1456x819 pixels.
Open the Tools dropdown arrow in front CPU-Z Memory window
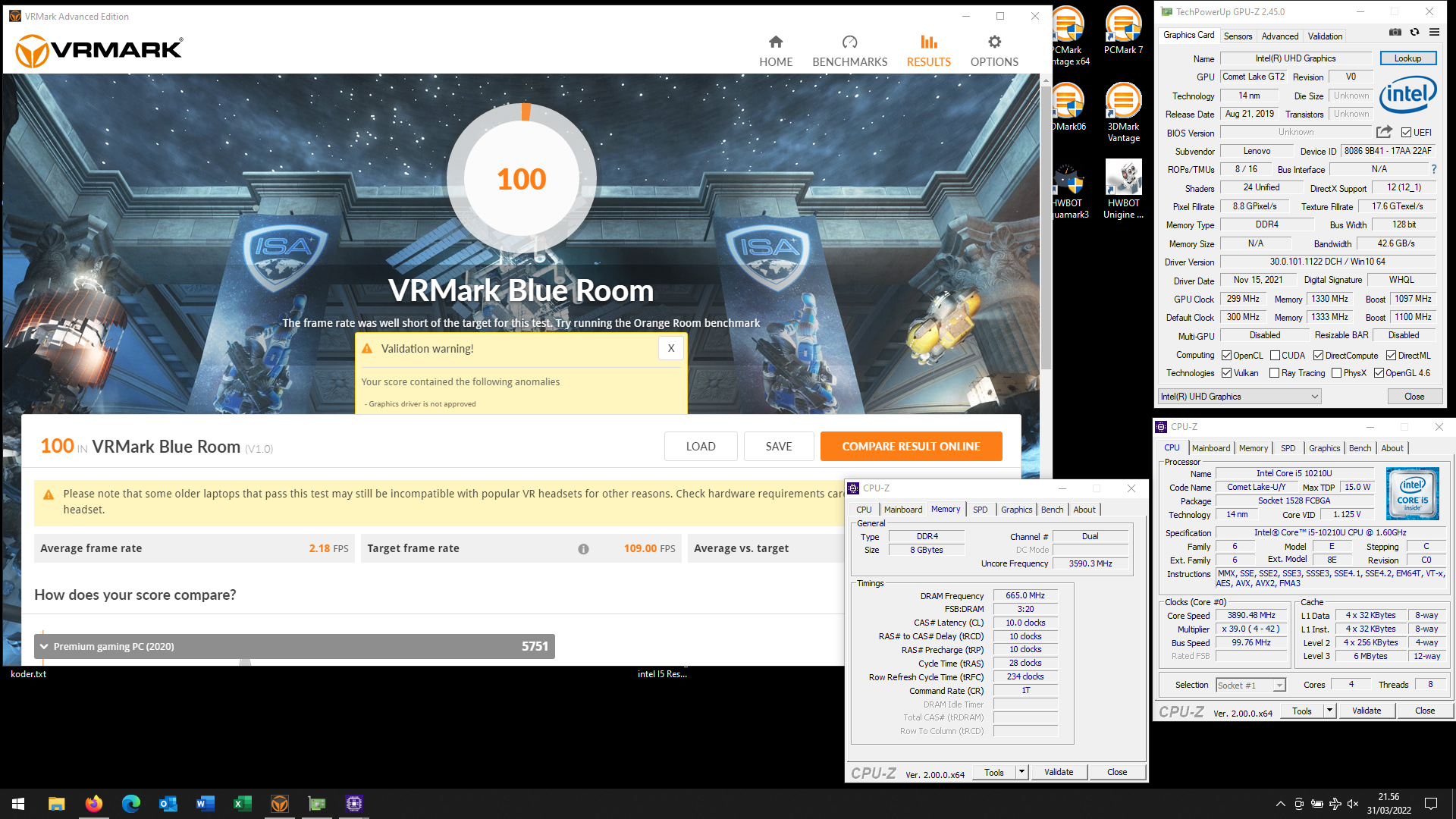1021,772
